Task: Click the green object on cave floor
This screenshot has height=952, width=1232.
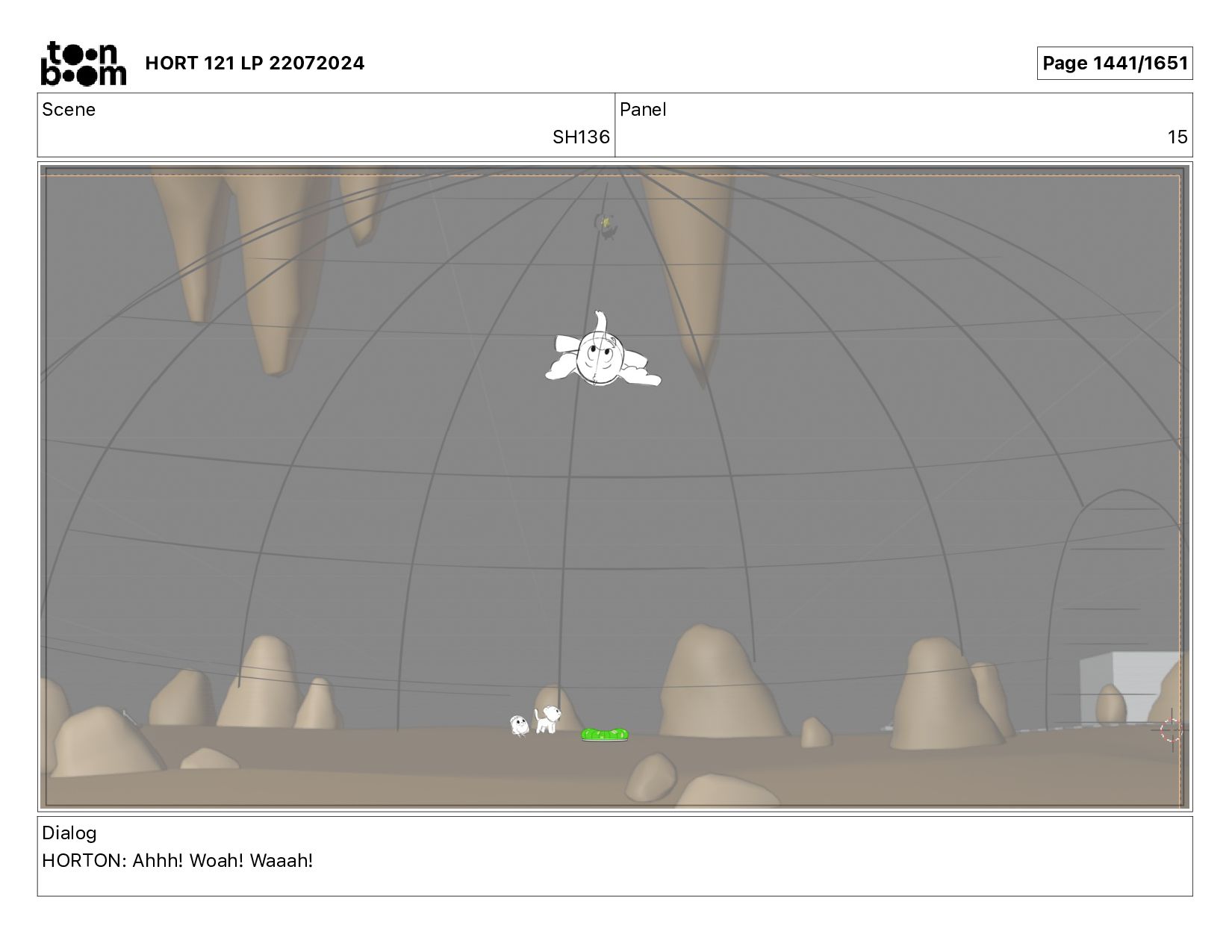Action: [x=605, y=735]
